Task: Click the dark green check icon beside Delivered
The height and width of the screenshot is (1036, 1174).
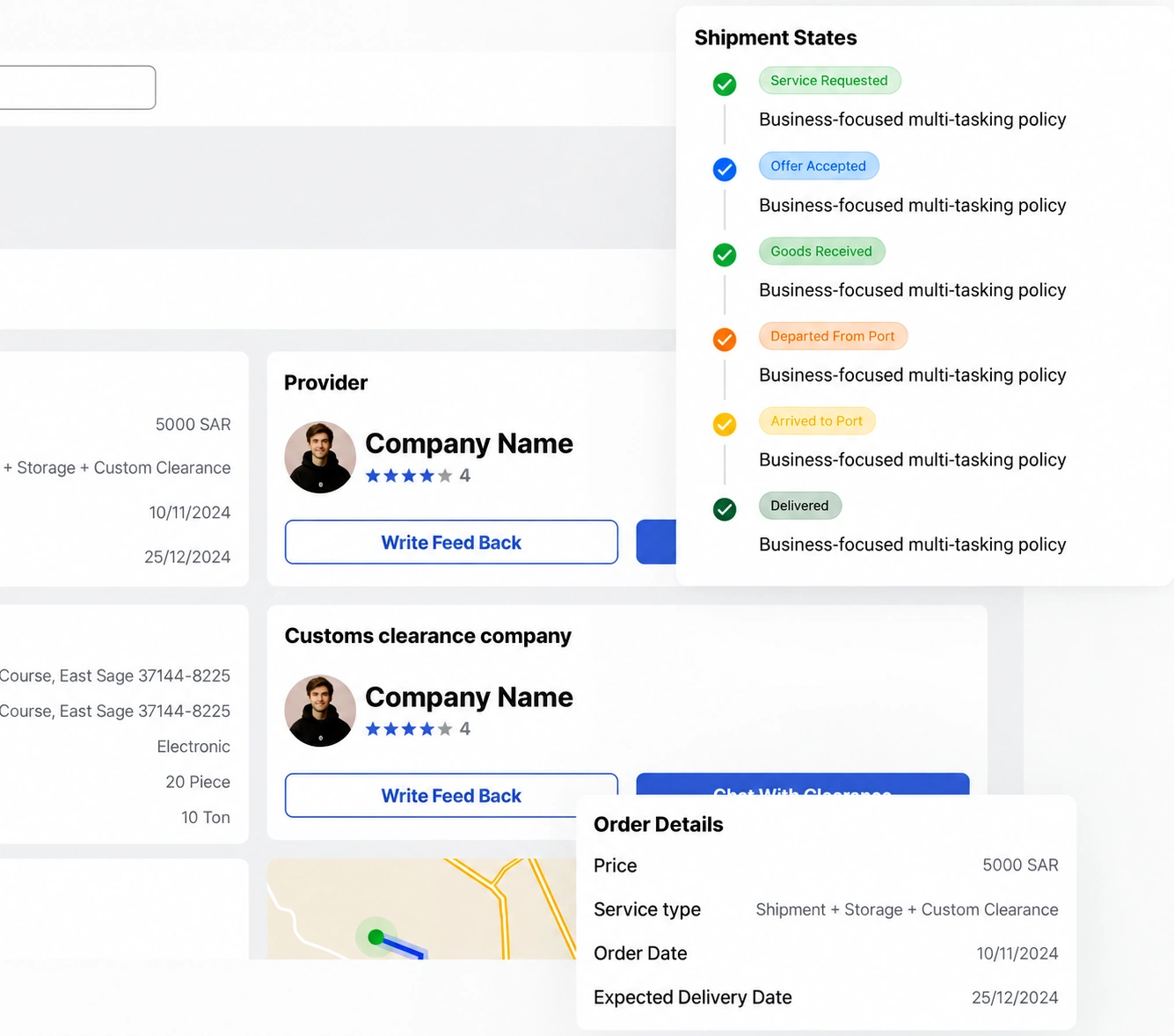Action: pyautogui.click(x=725, y=509)
